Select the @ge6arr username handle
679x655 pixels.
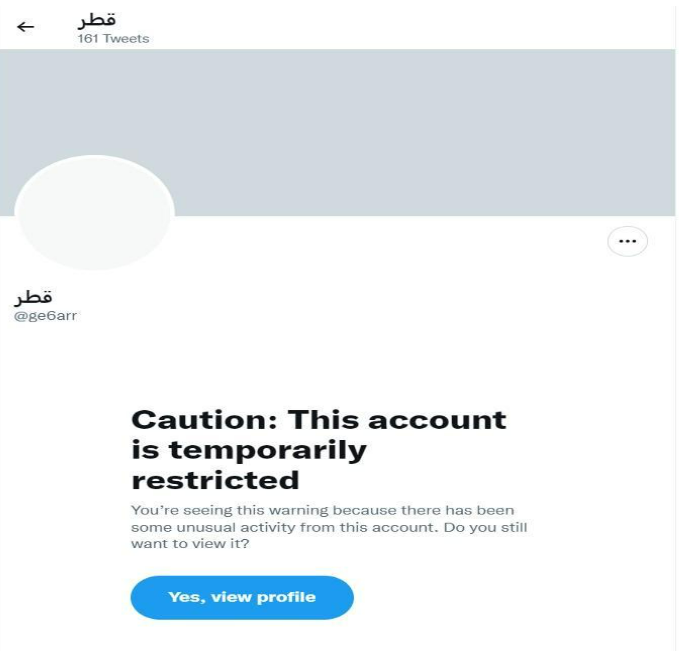click(45, 316)
